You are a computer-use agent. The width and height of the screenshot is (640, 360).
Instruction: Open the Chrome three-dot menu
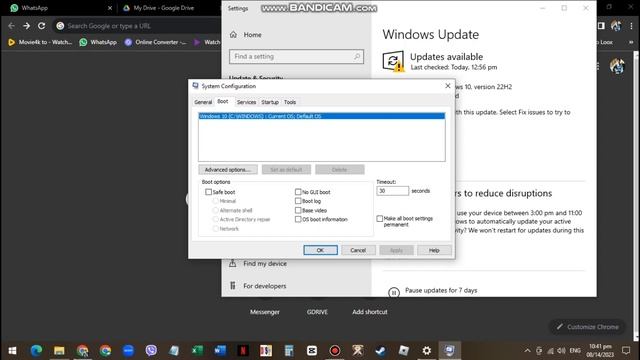(x=631, y=26)
